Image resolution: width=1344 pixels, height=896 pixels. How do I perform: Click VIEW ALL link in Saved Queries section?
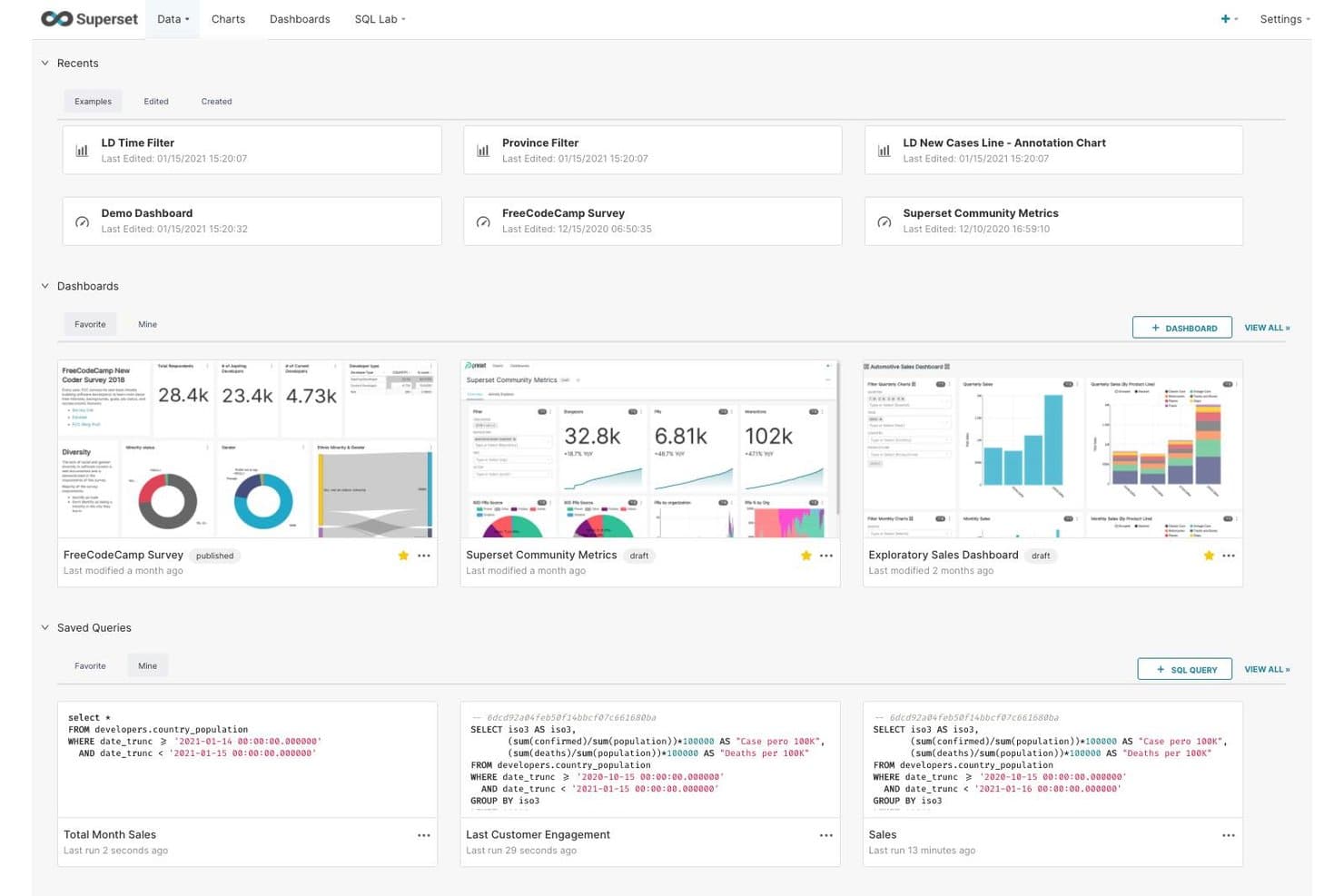click(1267, 669)
